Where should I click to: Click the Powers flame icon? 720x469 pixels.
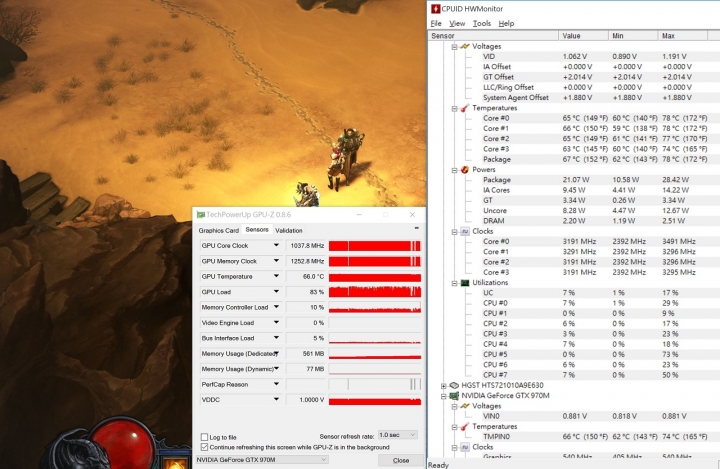point(465,170)
